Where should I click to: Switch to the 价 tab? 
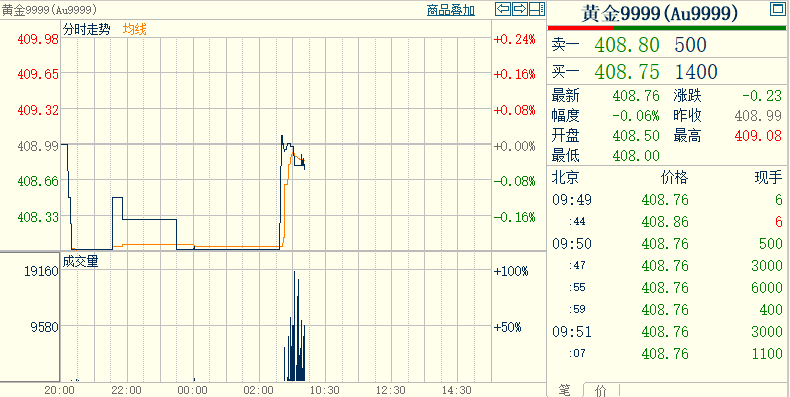(x=601, y=390)
